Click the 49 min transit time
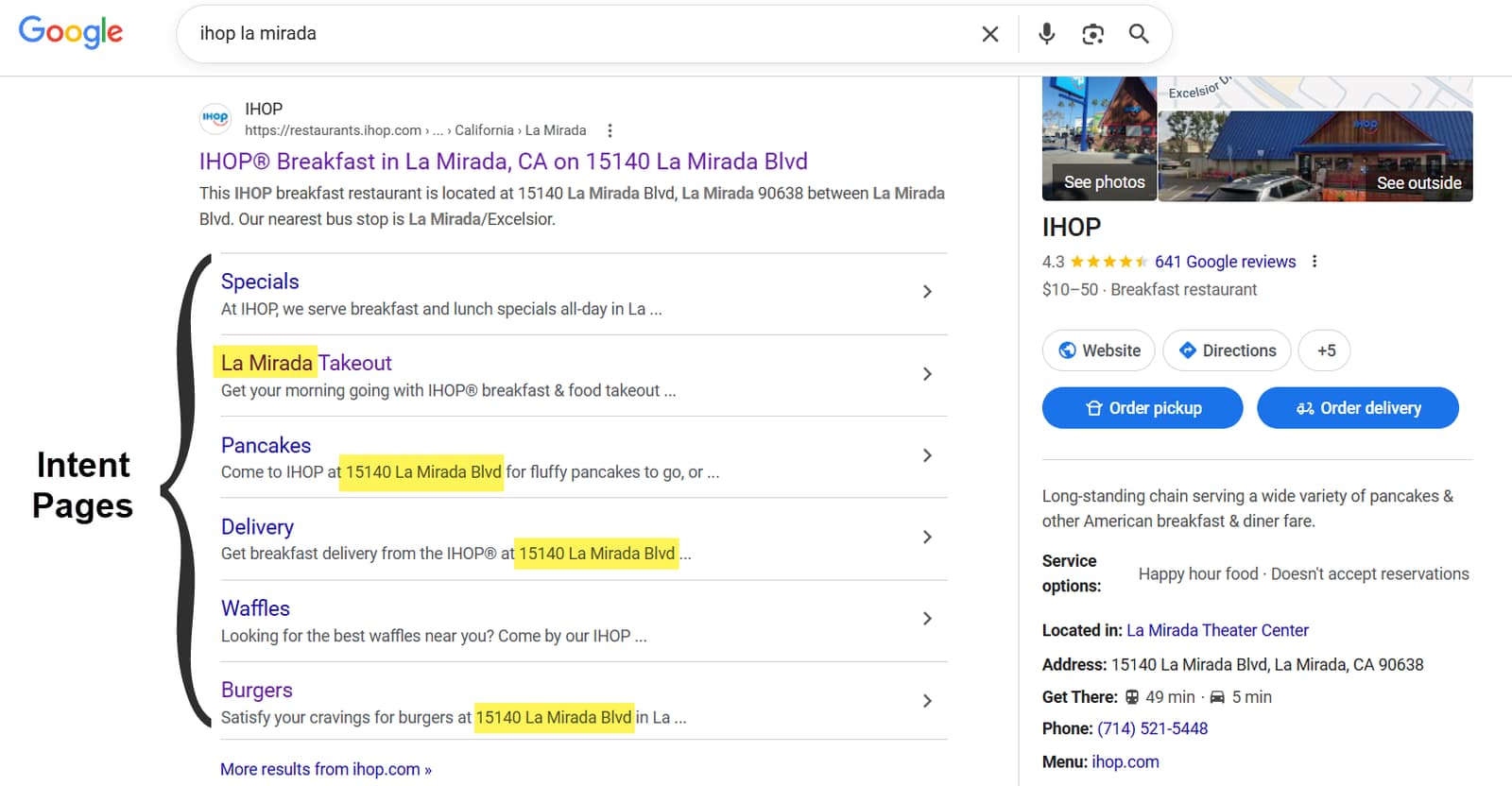The width and height of the screenshot is (1512, 786). pyautogui.click(x=1170, y=697)
